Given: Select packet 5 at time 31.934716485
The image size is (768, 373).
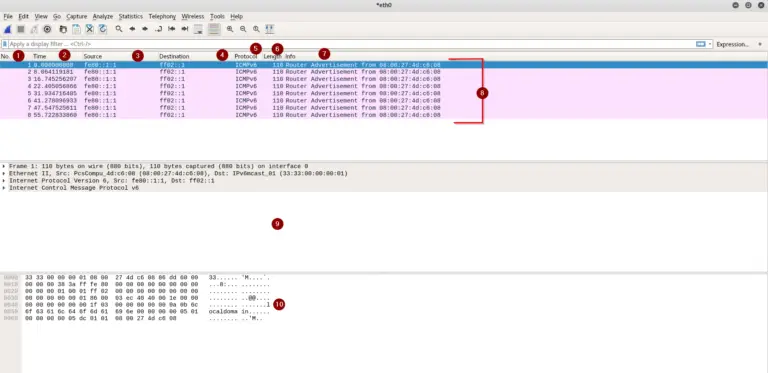Looking at the screenshot, I should tap(384, 93).
